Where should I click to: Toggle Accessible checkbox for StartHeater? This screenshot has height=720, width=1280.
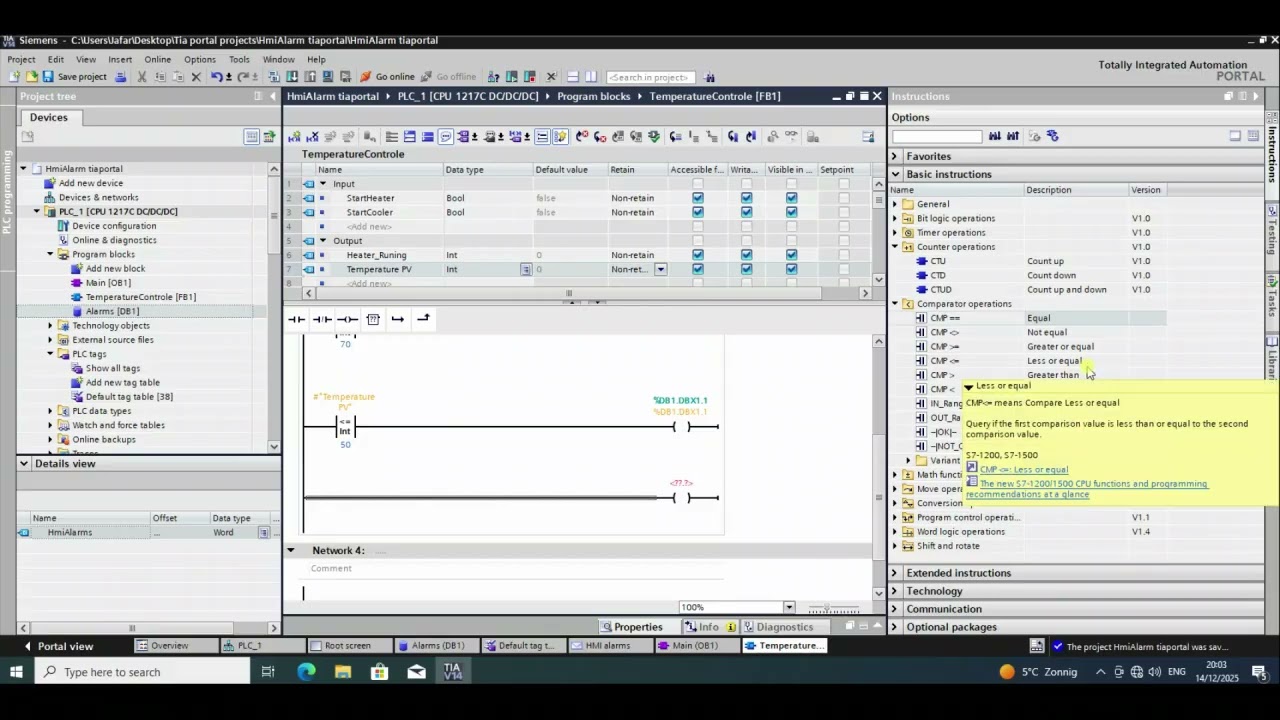[698, 198]
